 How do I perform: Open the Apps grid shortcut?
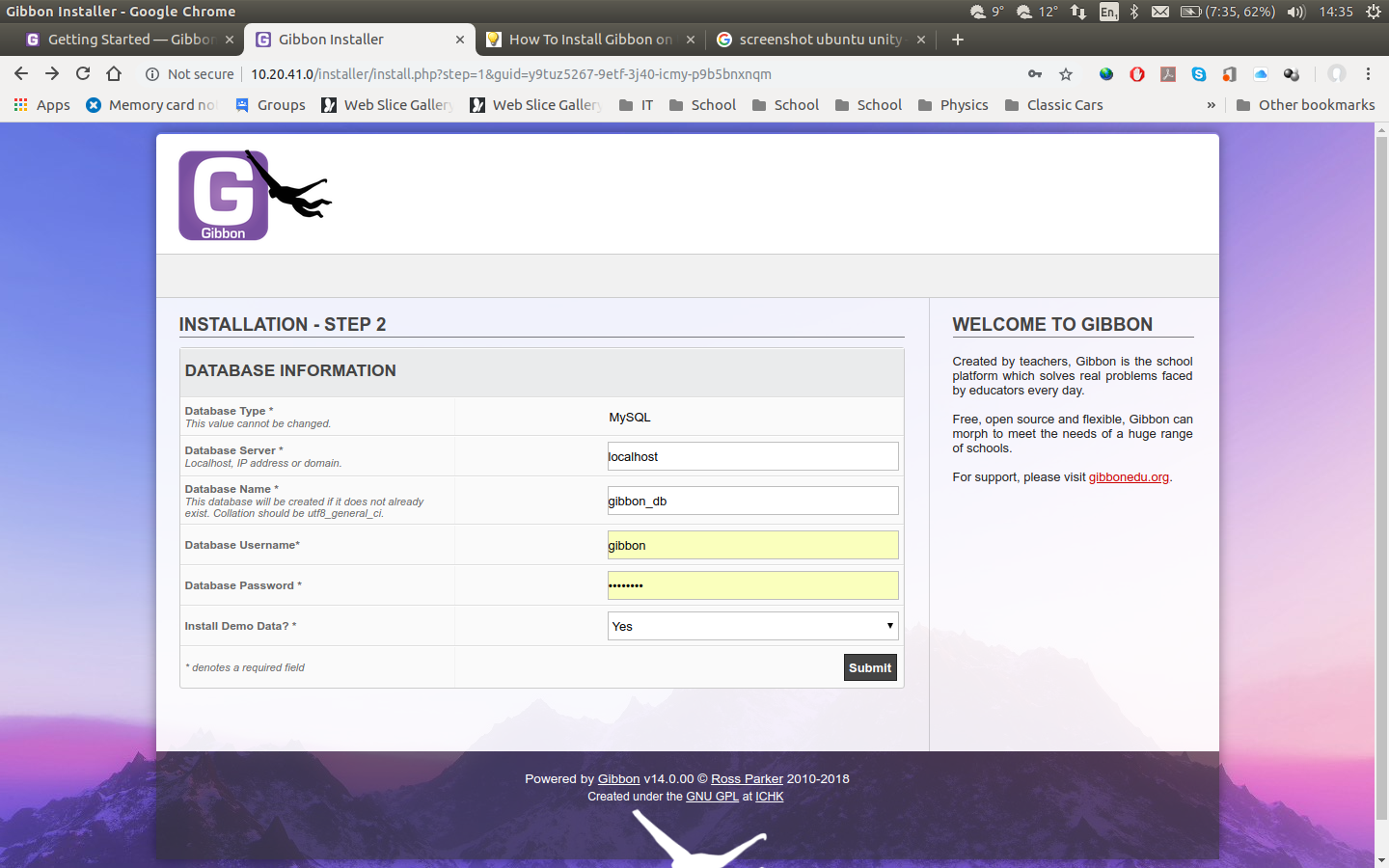41,105
